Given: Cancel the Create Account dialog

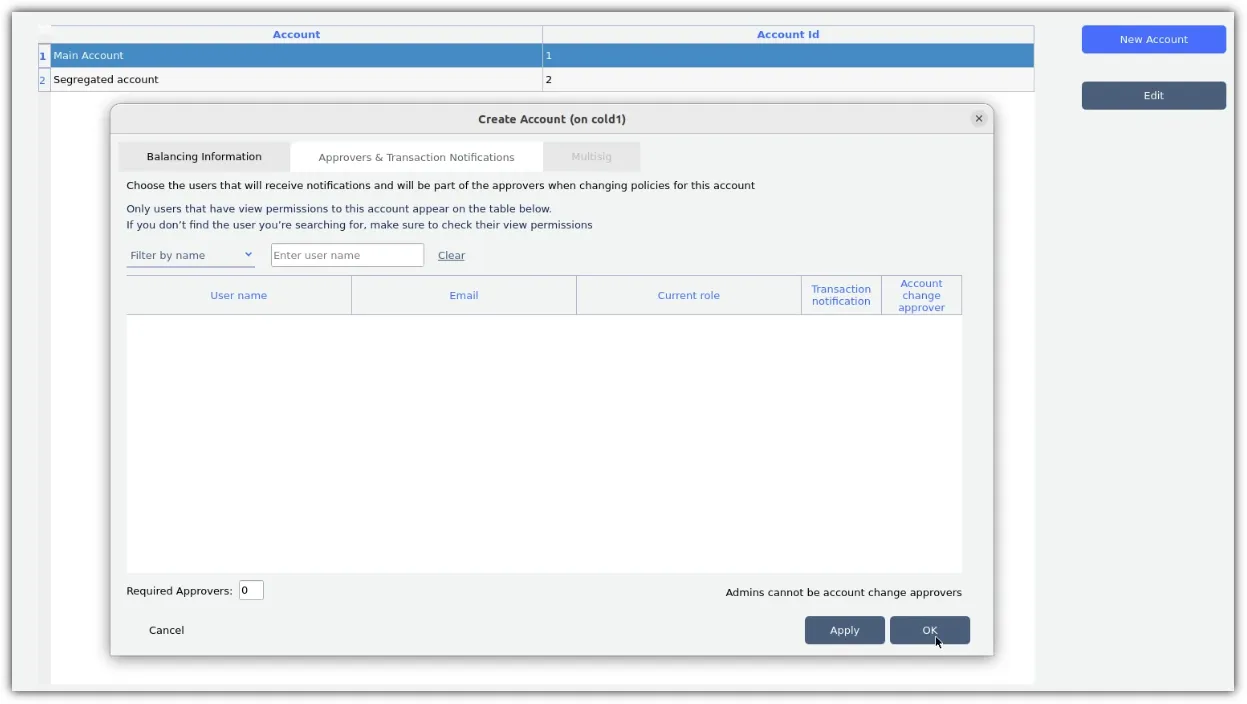Looking at the screenshot, I should pyautogui.click(x=166, y=631).
